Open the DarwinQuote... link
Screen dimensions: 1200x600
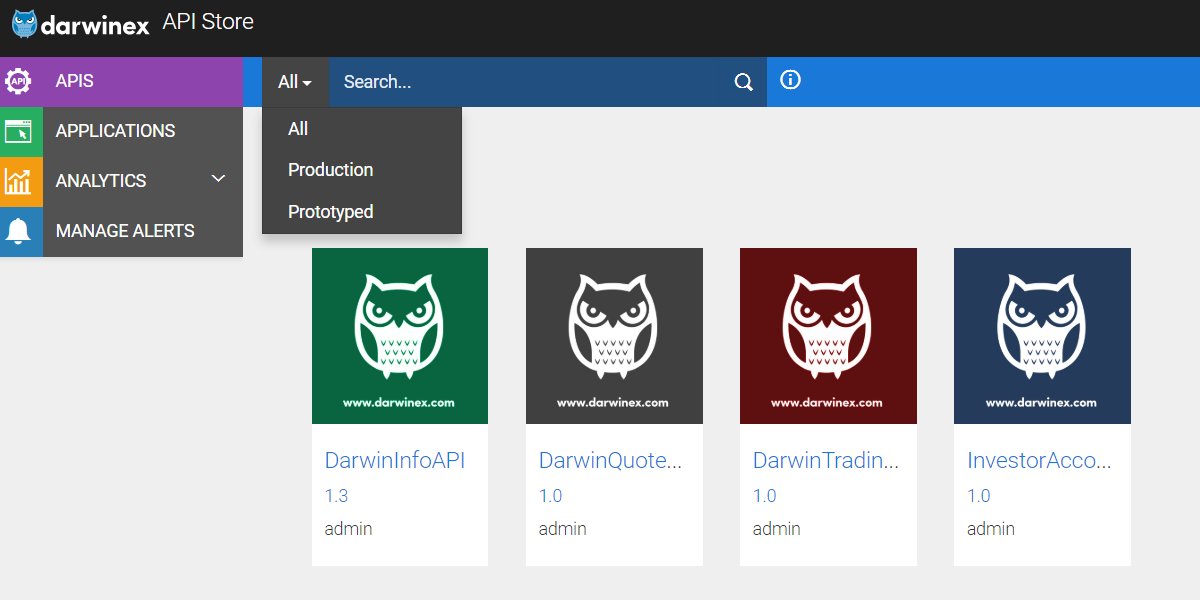(611, 461)
